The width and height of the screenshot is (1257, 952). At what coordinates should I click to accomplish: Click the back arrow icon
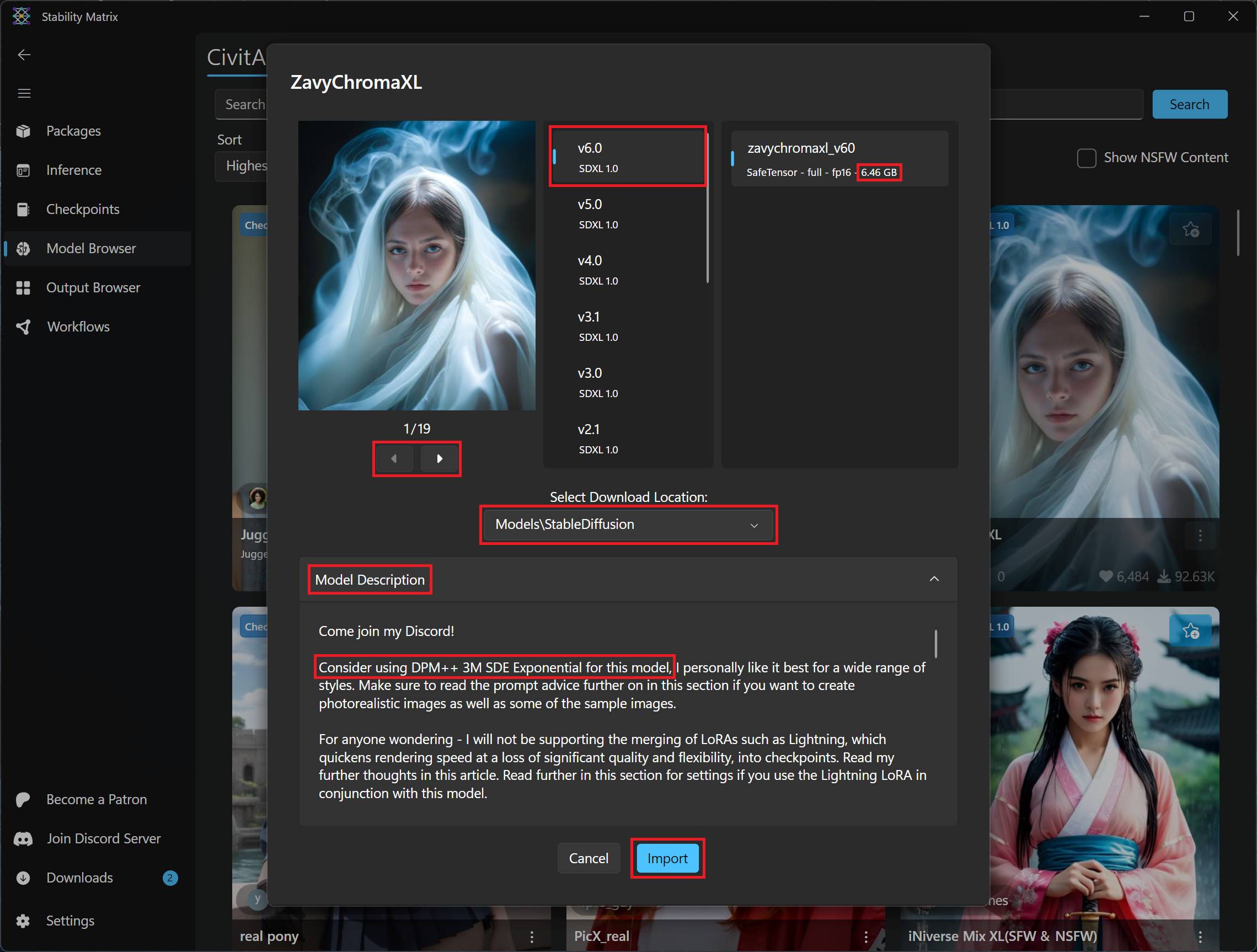click(24, 55)
